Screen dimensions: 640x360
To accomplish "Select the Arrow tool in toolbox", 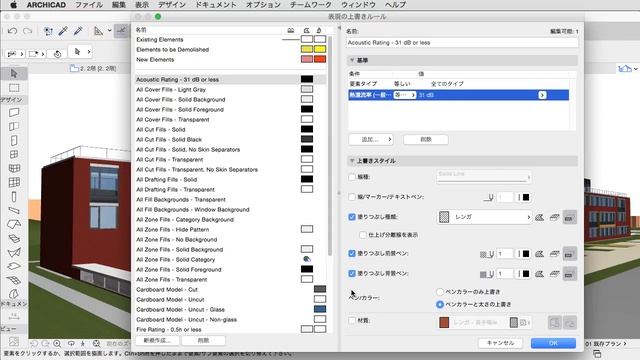I will pos(14,73).
